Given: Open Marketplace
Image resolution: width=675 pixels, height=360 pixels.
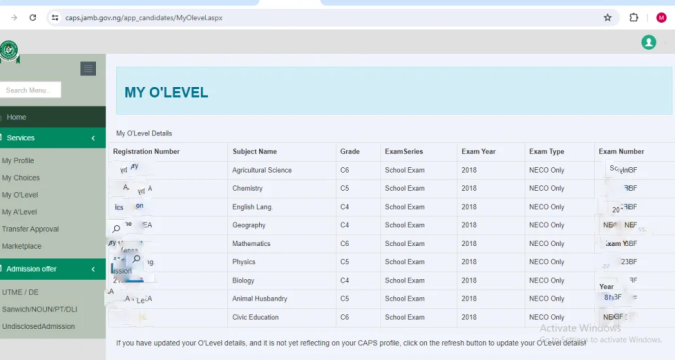Looking at the screenshot, I should (22, 246).
